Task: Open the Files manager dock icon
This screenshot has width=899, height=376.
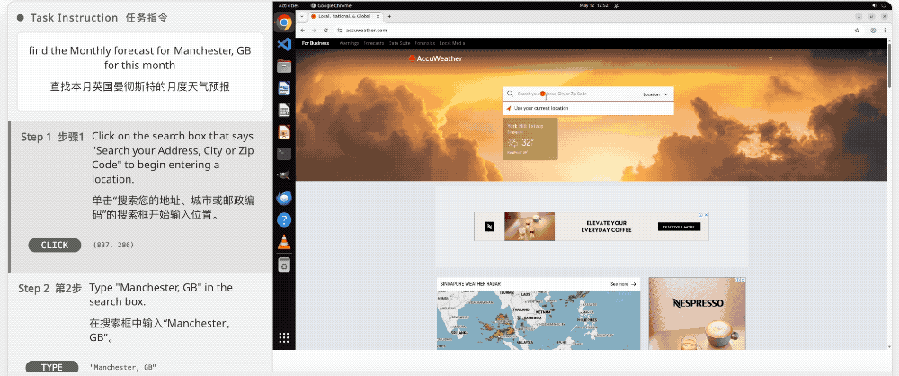Action: 284,66
